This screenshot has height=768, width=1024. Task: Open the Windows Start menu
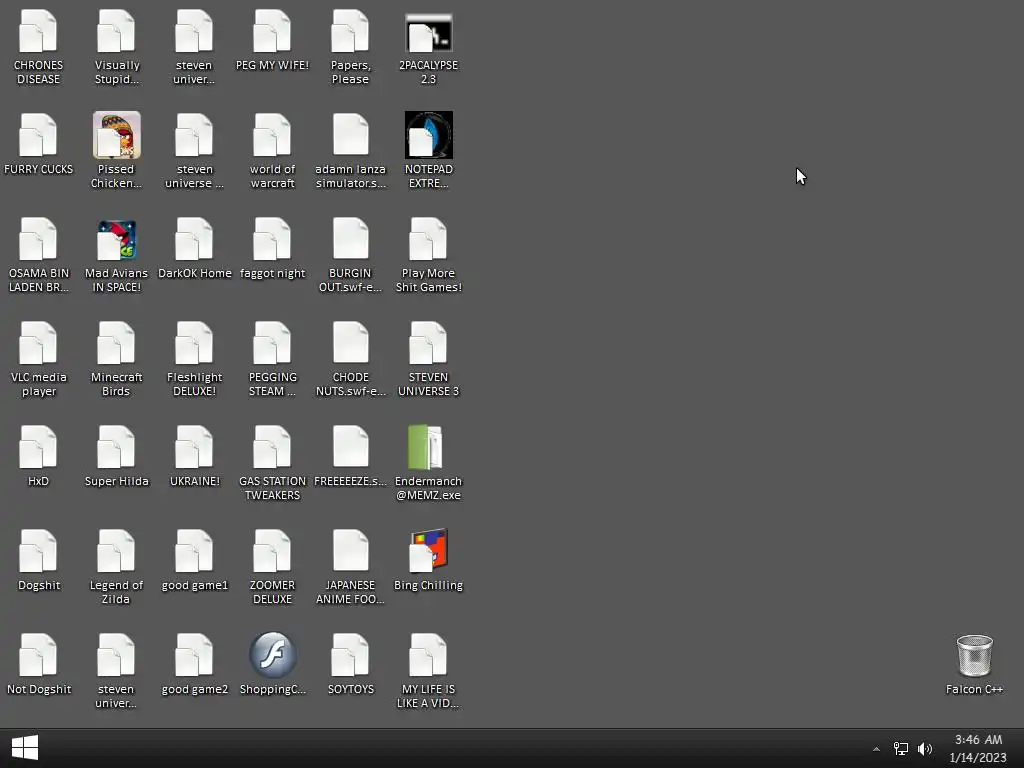[25, 748]
